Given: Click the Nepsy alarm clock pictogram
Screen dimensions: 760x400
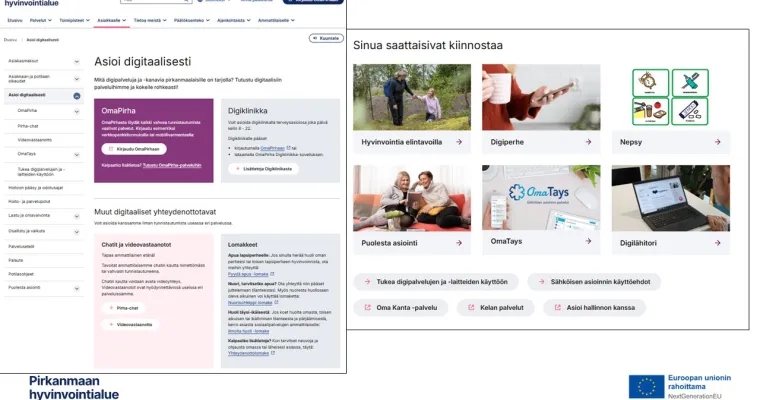Looking at the screenshot, I should [650, 82].
